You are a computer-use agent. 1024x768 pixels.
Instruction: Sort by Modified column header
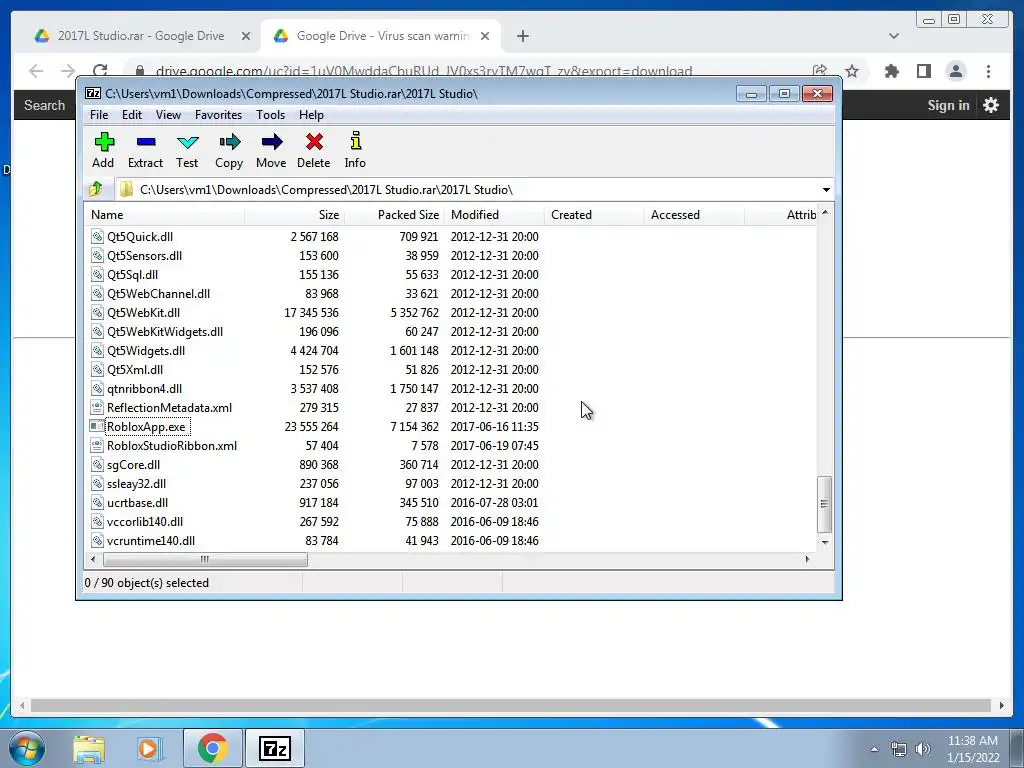tap(494, 215)
